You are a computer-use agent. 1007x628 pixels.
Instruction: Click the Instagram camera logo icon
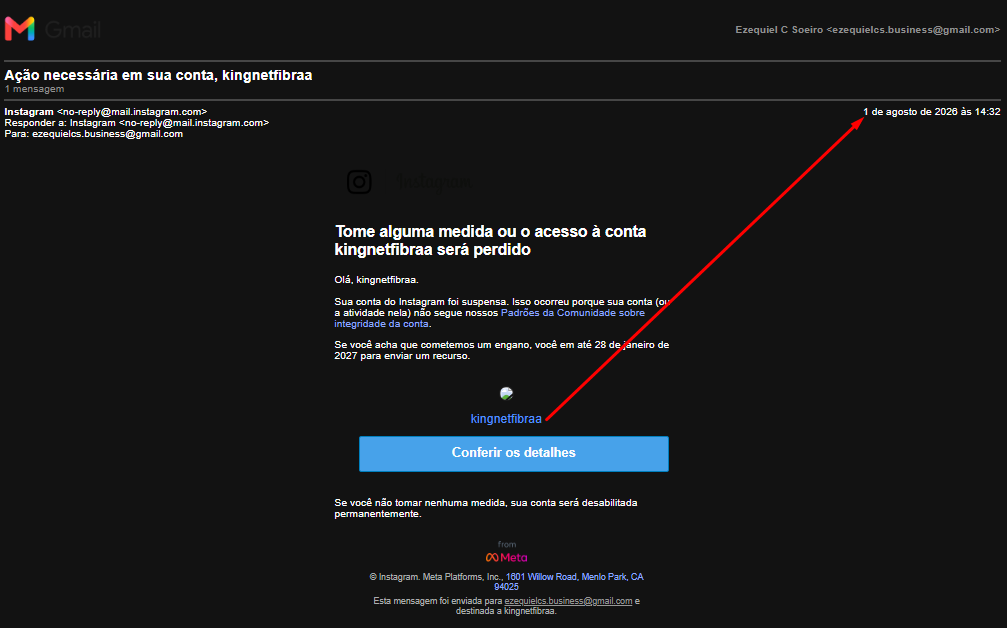point(359,182)
